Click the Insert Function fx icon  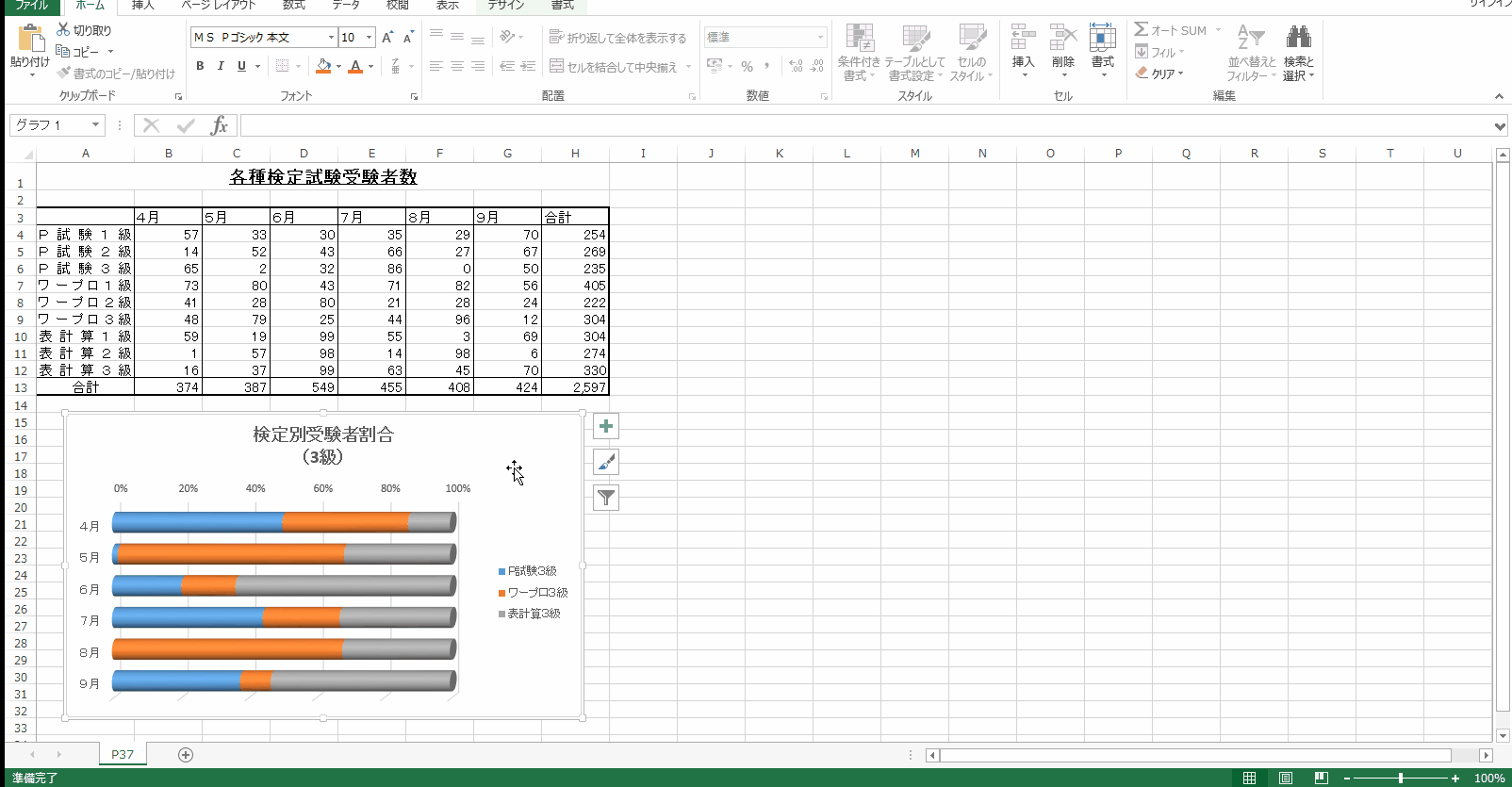click(x=219, y=125)
